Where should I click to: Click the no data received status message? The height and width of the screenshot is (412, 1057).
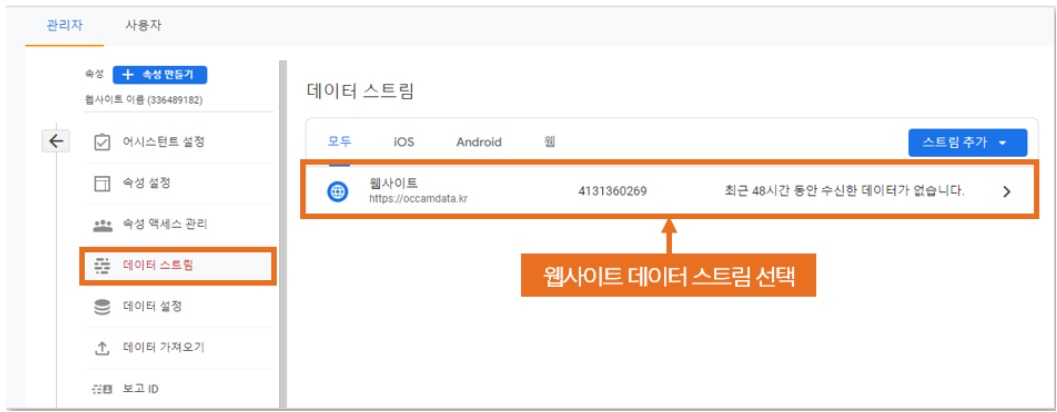click(x=843, y=191)
